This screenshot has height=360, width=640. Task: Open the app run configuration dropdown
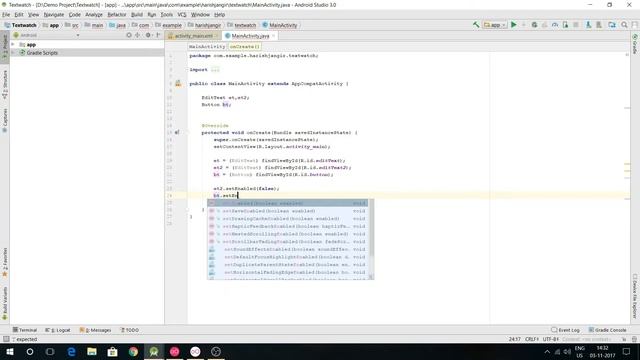[x=495, y=25]
